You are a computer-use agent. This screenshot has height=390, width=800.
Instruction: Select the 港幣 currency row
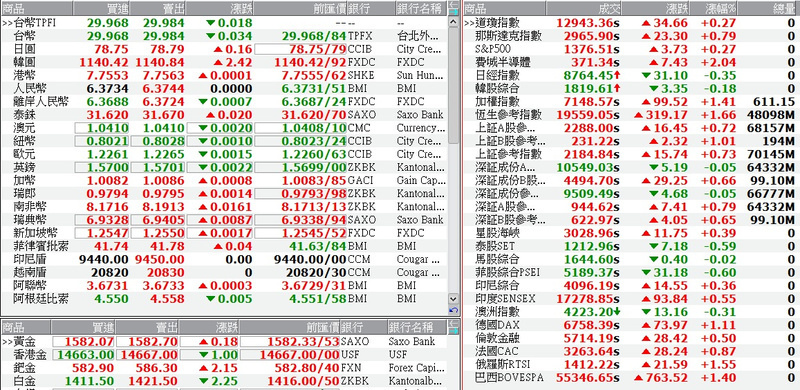point(223,75)
